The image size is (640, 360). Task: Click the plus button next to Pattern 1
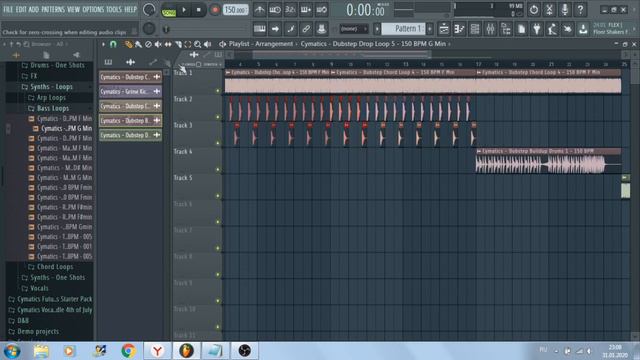point(430,29)
